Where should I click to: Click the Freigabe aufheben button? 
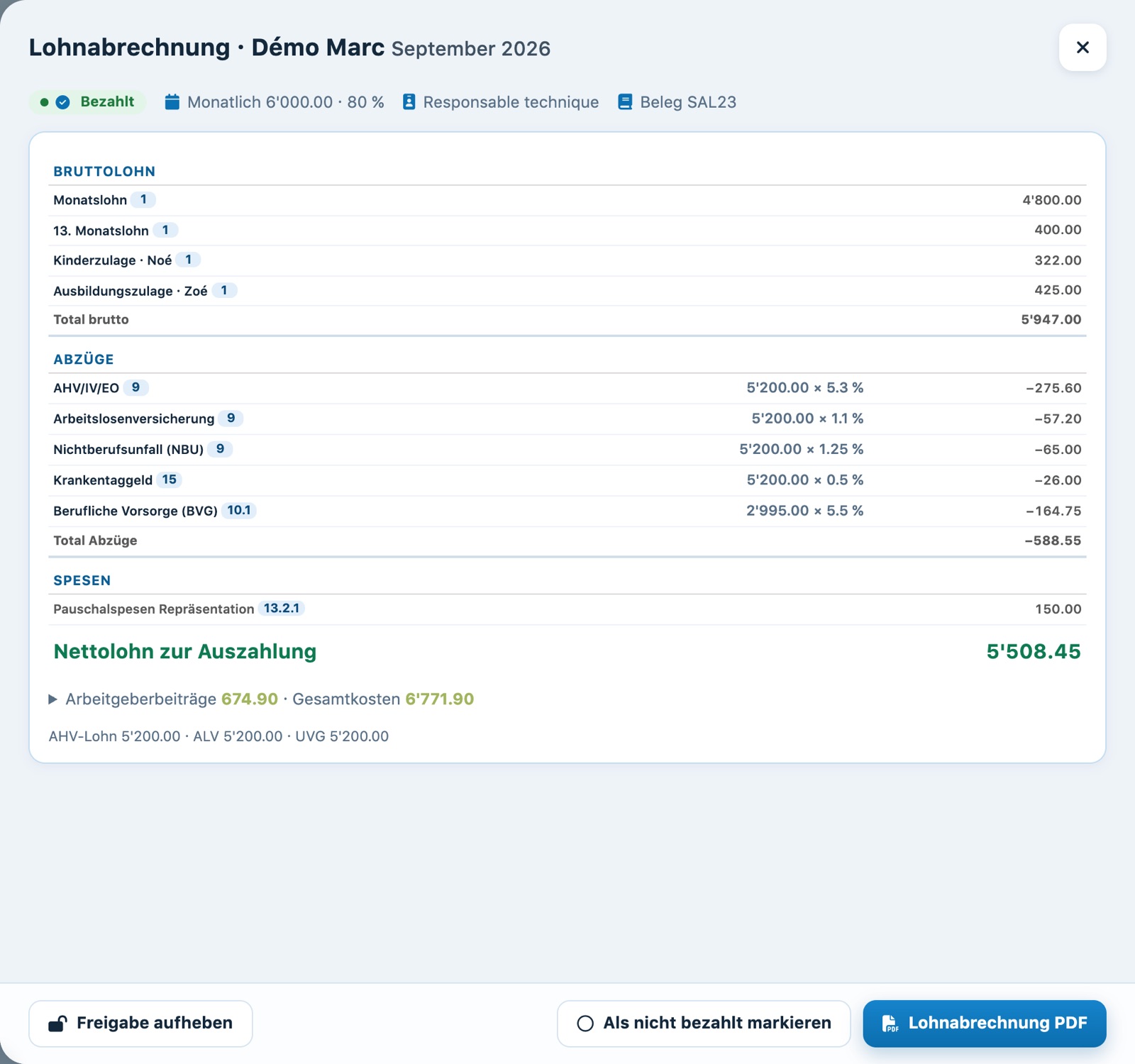click(x=140, y=1024)
